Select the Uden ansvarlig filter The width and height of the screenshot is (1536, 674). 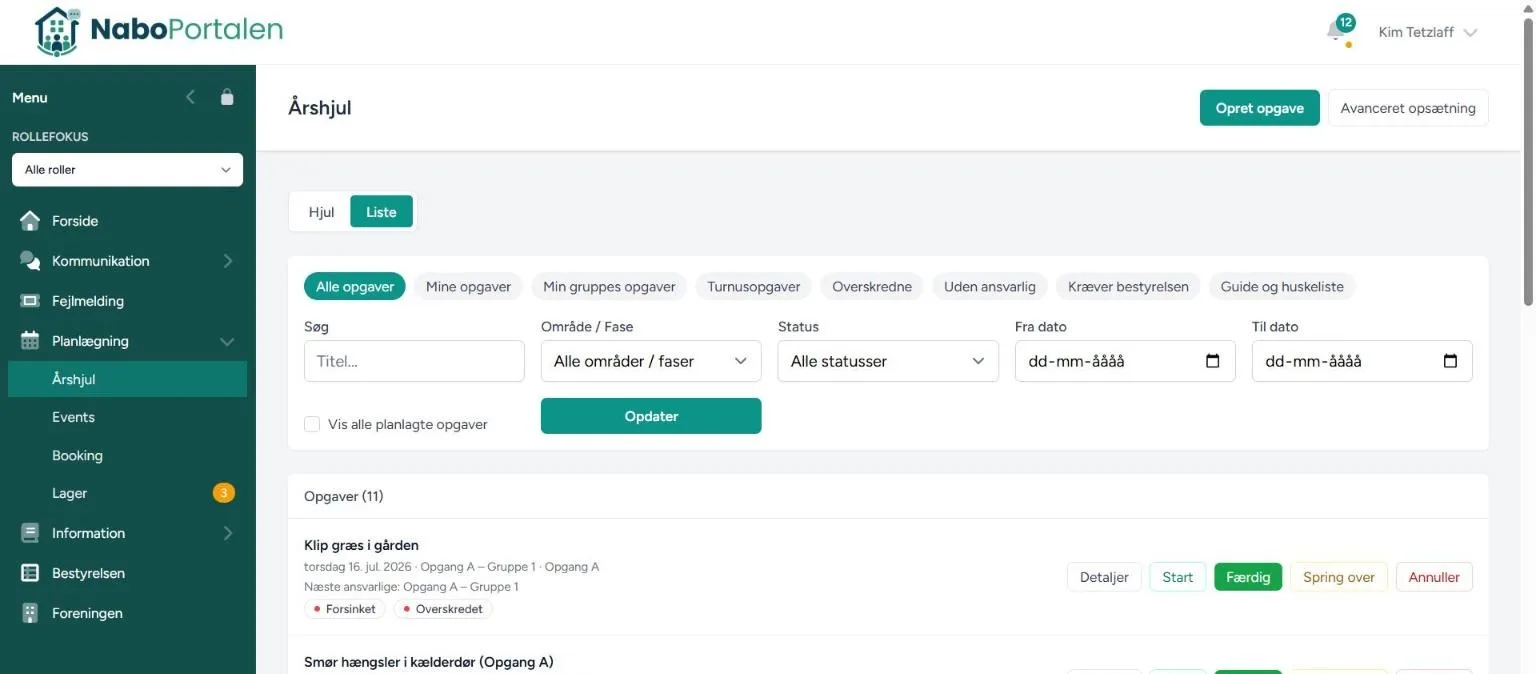click(990, 287)
